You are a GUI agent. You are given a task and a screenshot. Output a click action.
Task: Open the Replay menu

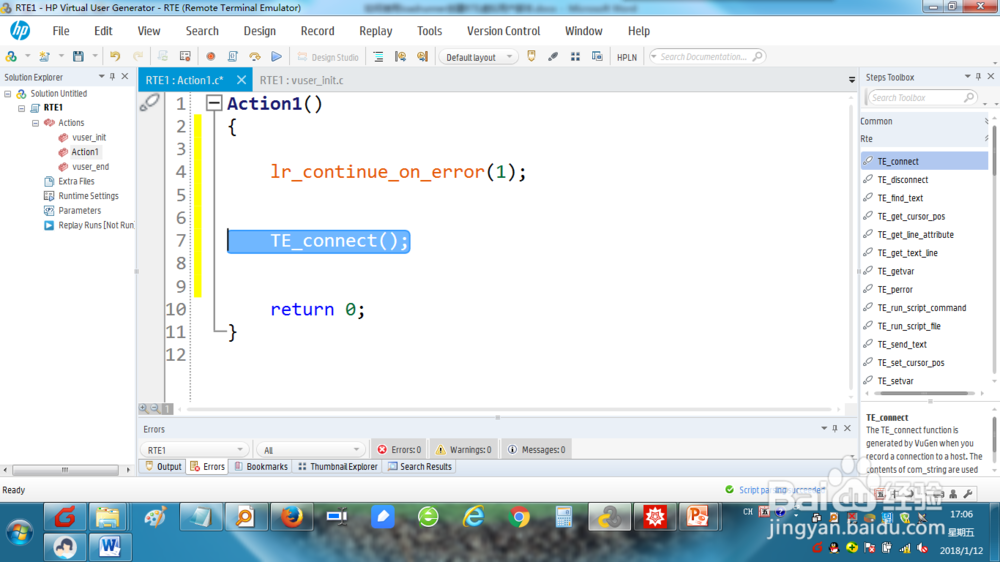pyautogui.click(x=376, y=31)
